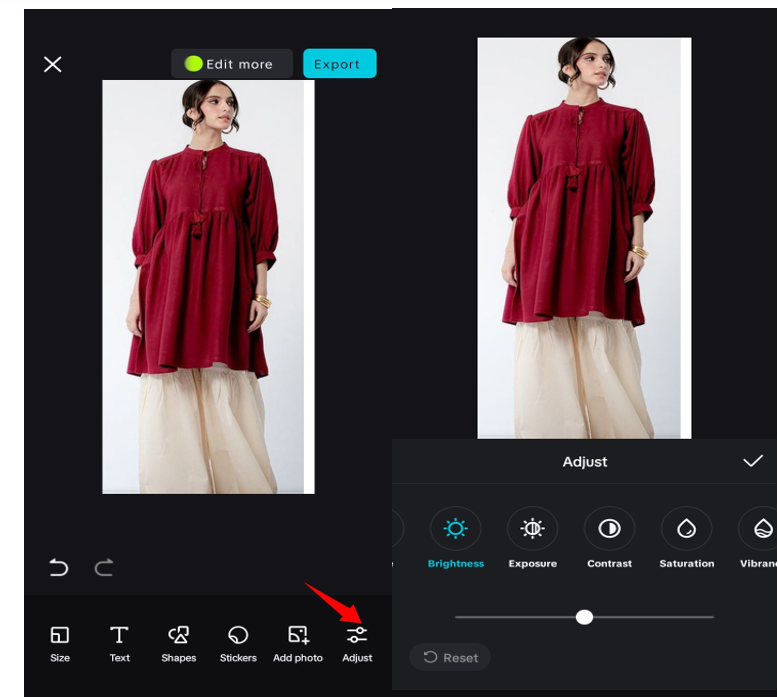Undo the last edit
778x697 pixels.
click(x=59, y=568)
